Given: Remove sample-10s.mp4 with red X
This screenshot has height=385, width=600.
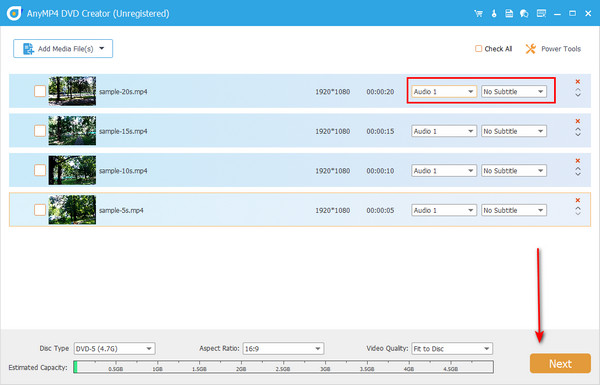Looking at the screenshot, I should click(x=578, y=160).
